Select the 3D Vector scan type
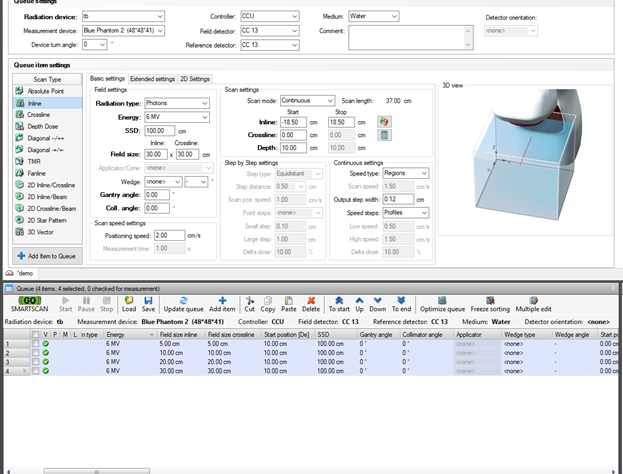The width and height of the screenshot is (623, 474). click(x=47, y=232)
